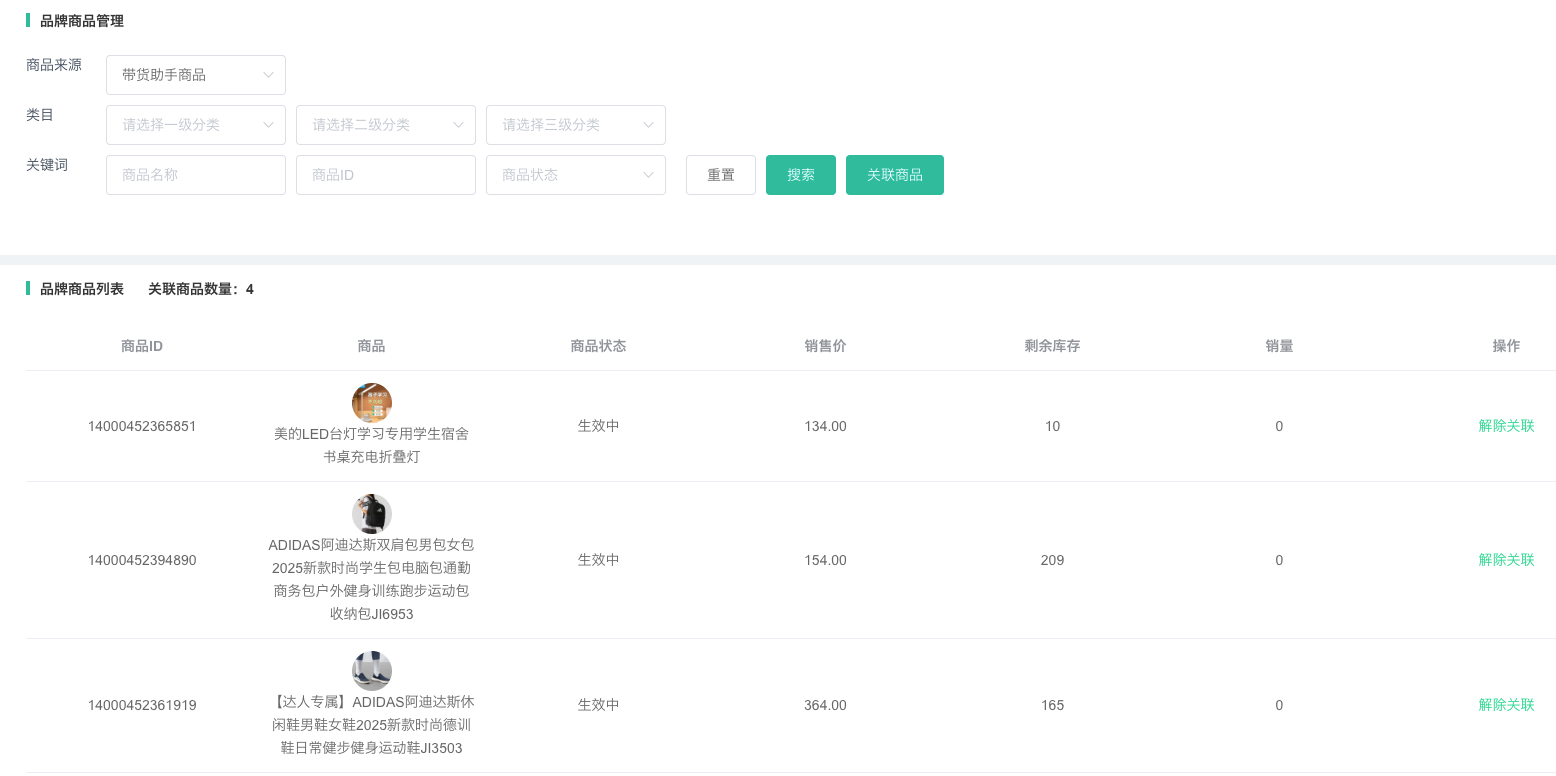Click the 销售价 column header
Image resolution: width=1556 pixels, height=776 pixels.
tap(825, 346)
